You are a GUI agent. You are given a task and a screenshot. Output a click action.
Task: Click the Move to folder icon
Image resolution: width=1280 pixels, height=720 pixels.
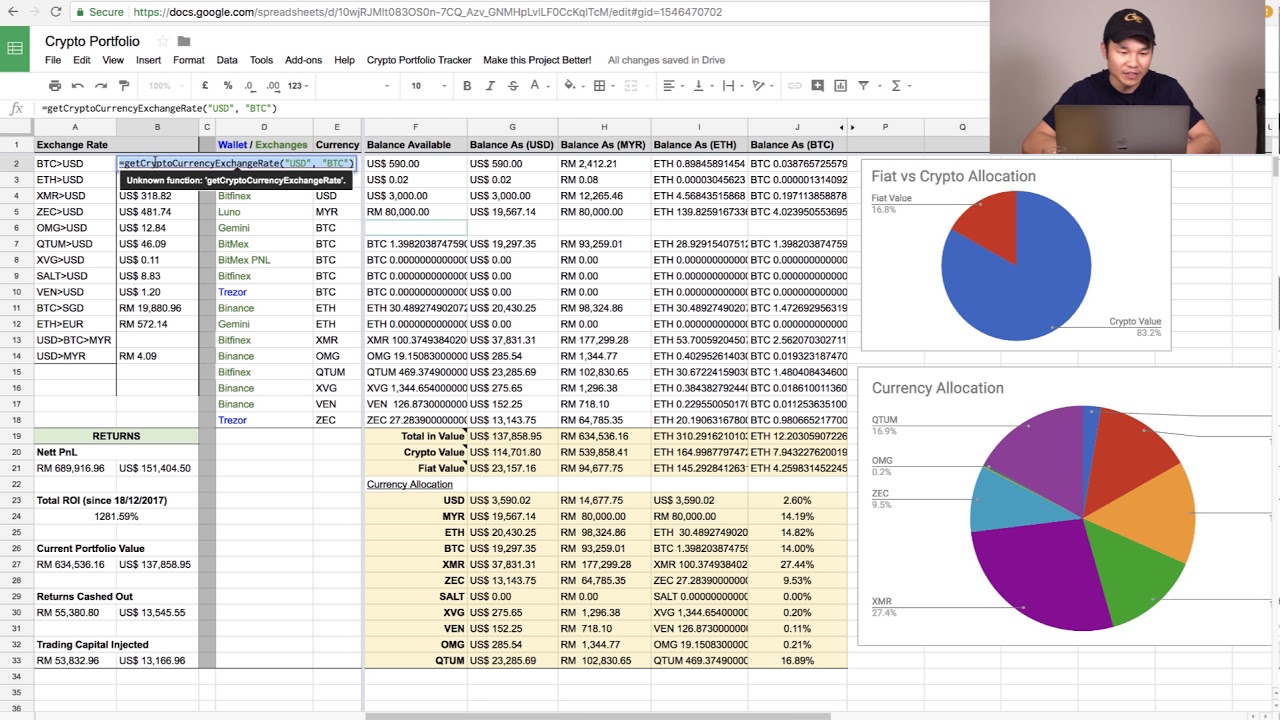pos(184,41)
